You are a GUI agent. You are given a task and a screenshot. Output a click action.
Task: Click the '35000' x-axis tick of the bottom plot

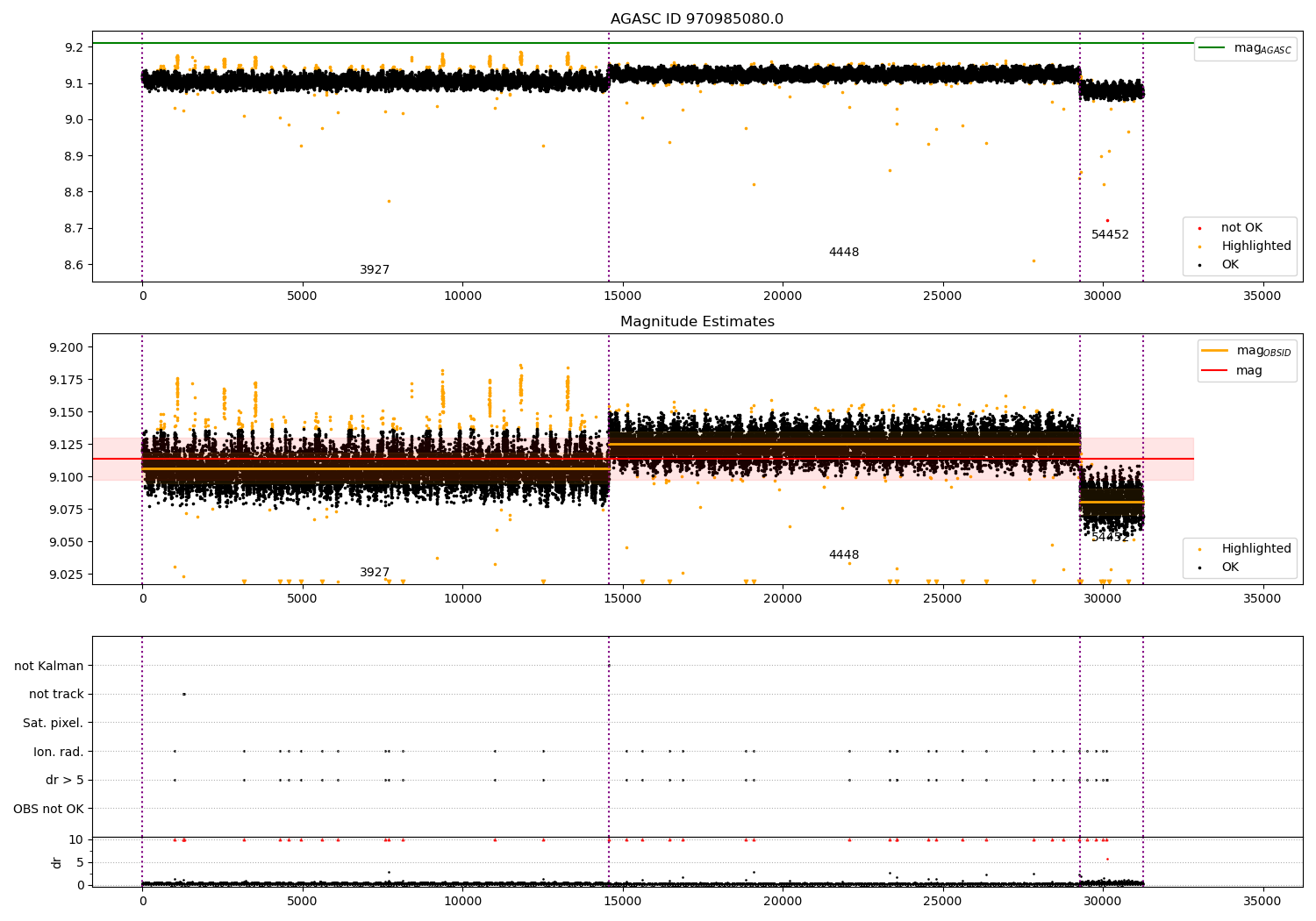tap(1263, 901)
